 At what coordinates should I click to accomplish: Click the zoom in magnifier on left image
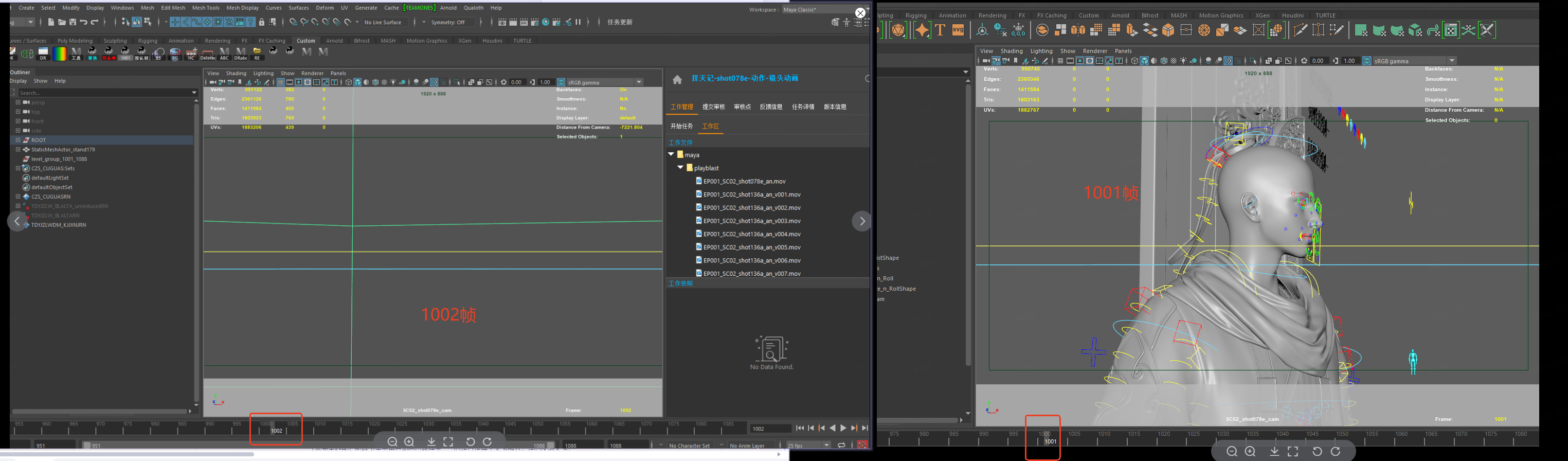pyautogui.click(x=409, y=441)
